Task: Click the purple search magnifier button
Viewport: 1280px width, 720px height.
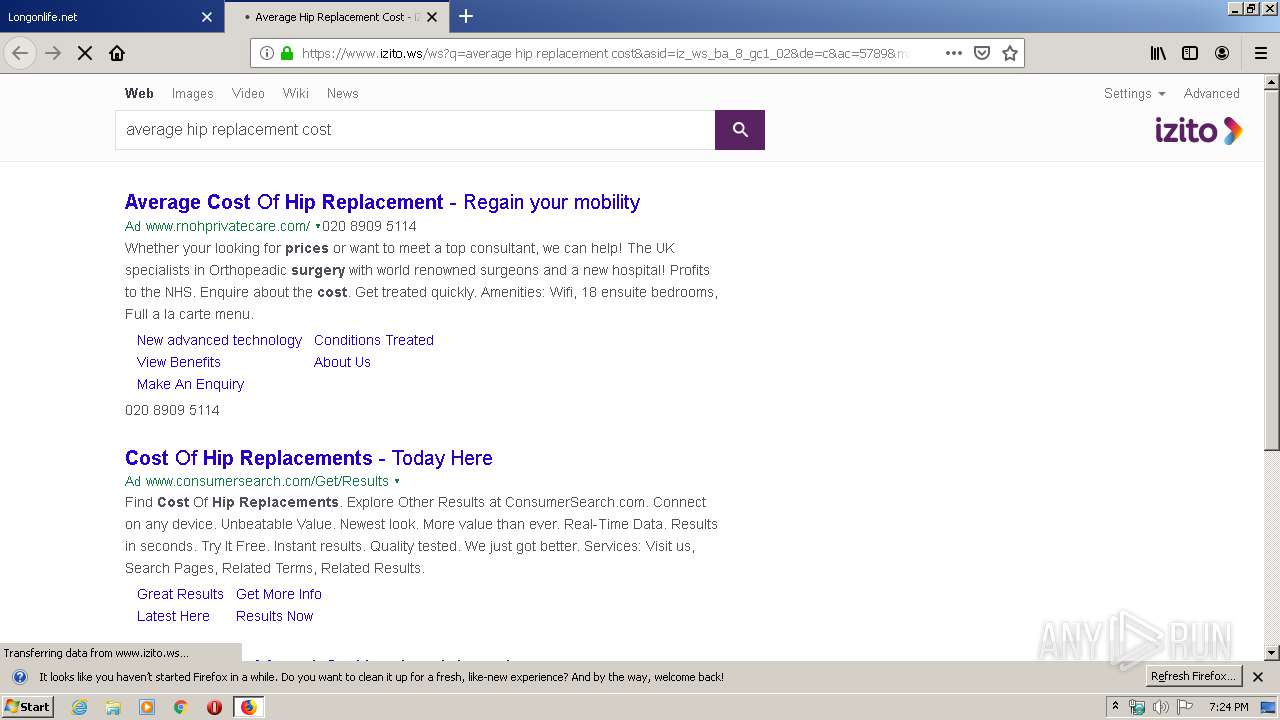Action: [x=740, y=130]
